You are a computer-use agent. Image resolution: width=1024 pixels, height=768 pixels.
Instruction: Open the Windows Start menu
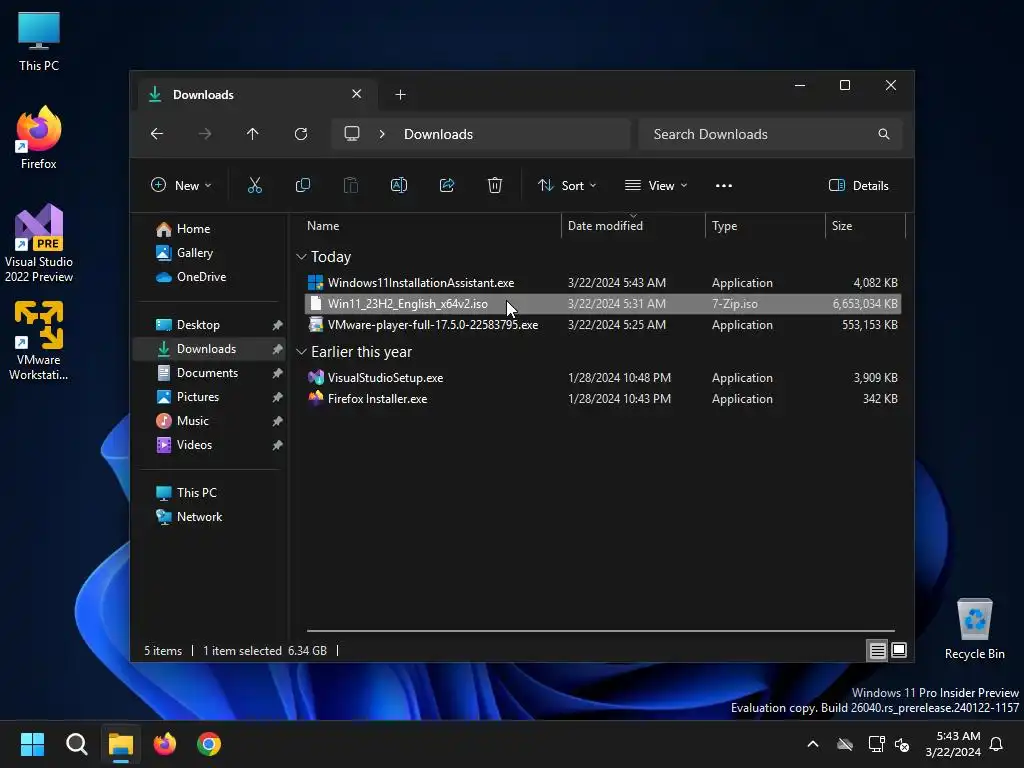32,744
